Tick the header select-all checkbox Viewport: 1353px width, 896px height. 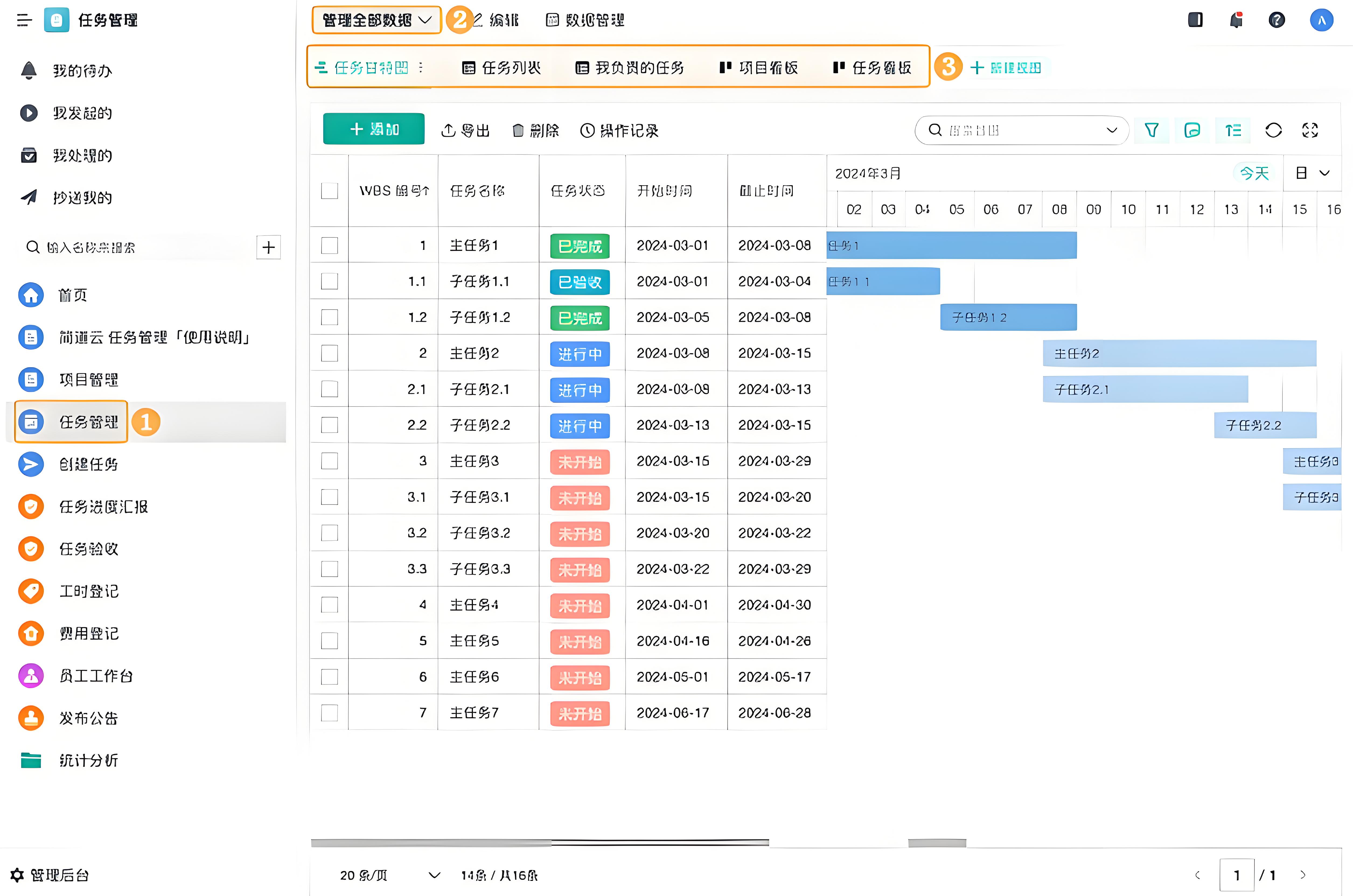329,191
